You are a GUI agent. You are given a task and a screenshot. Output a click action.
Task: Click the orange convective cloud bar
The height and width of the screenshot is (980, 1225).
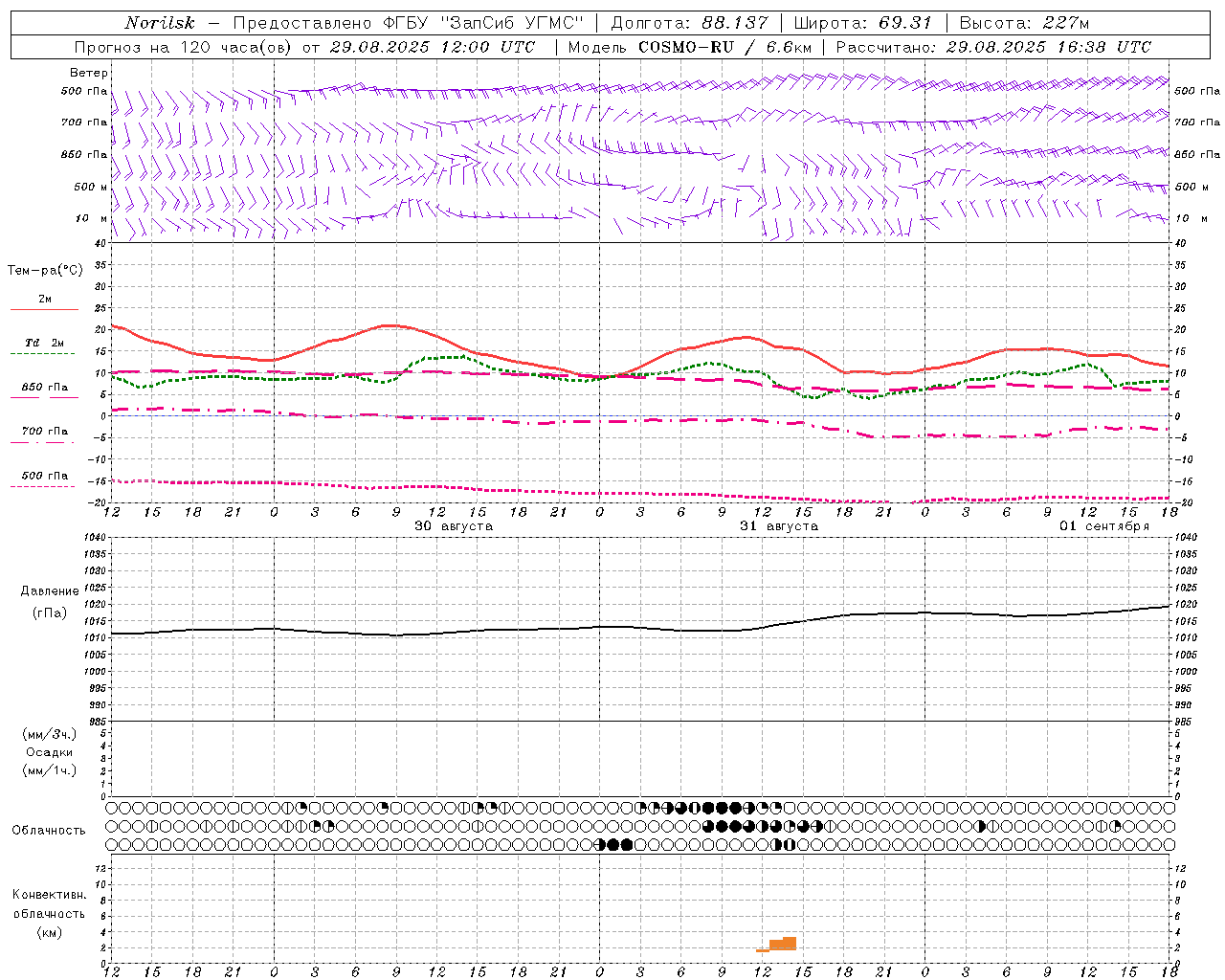pyautogui.click(x=777, y=945)
